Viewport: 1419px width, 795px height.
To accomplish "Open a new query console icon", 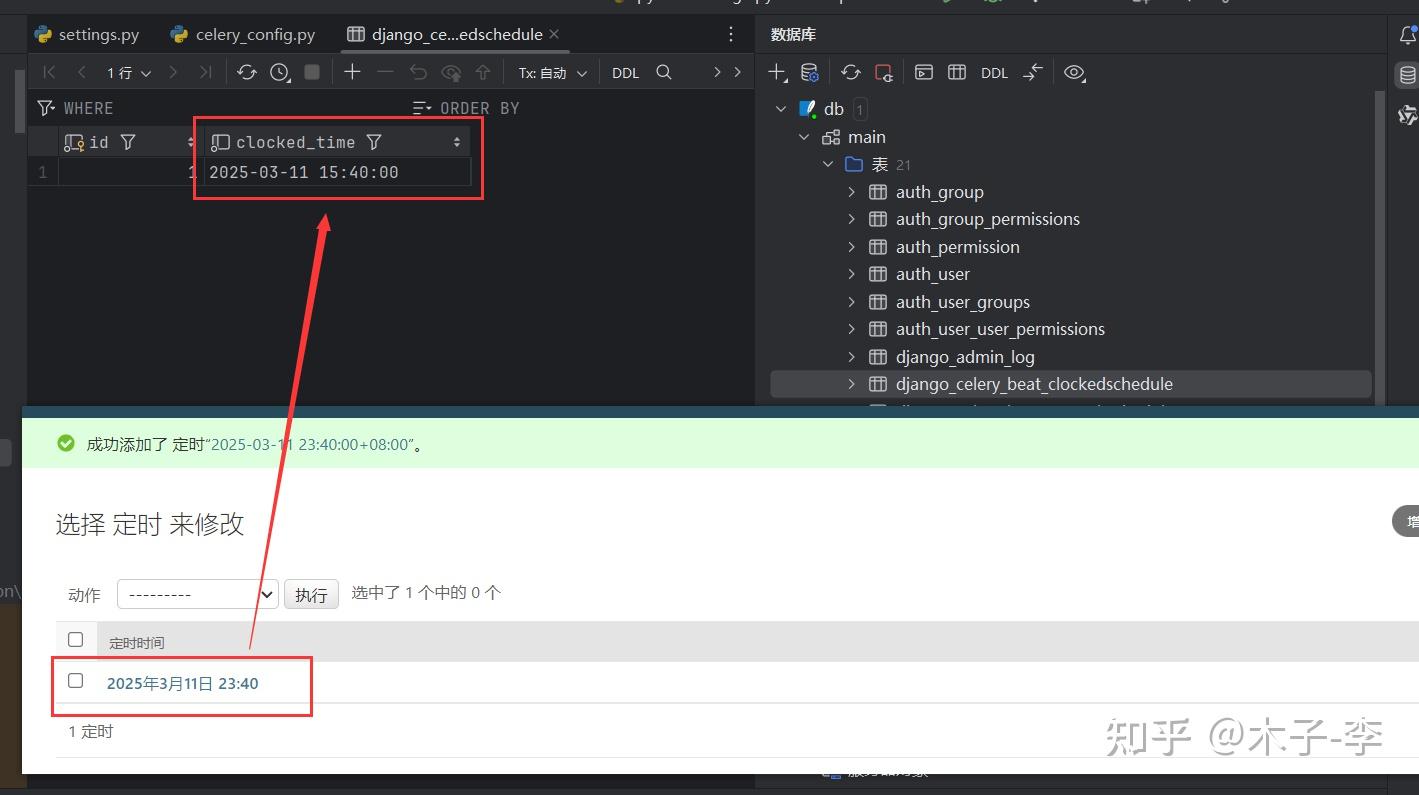I will (x=923, y=72).
